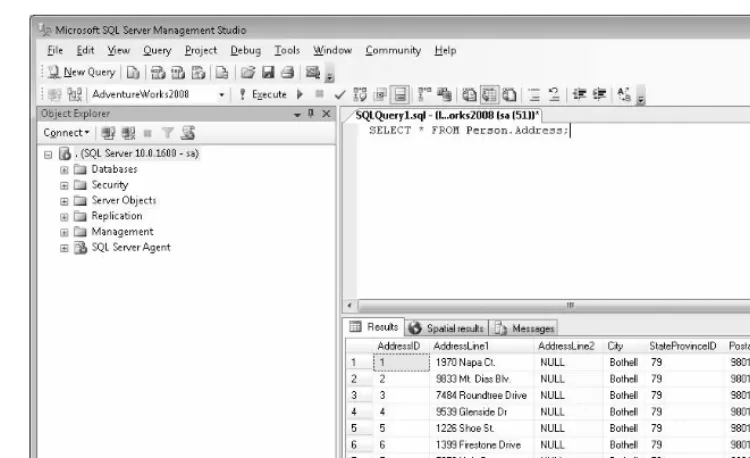Close the Object Explorer panel
The height and width of the screenshot is (458, 750).
click(326, 114)
